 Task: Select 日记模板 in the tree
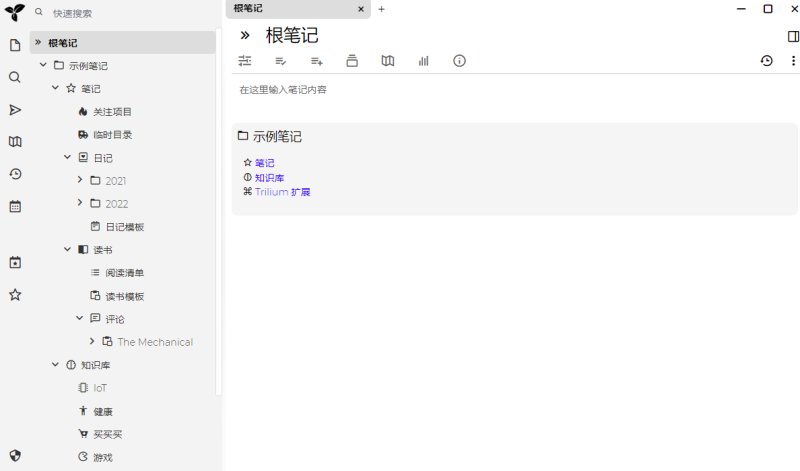[124, 227]
